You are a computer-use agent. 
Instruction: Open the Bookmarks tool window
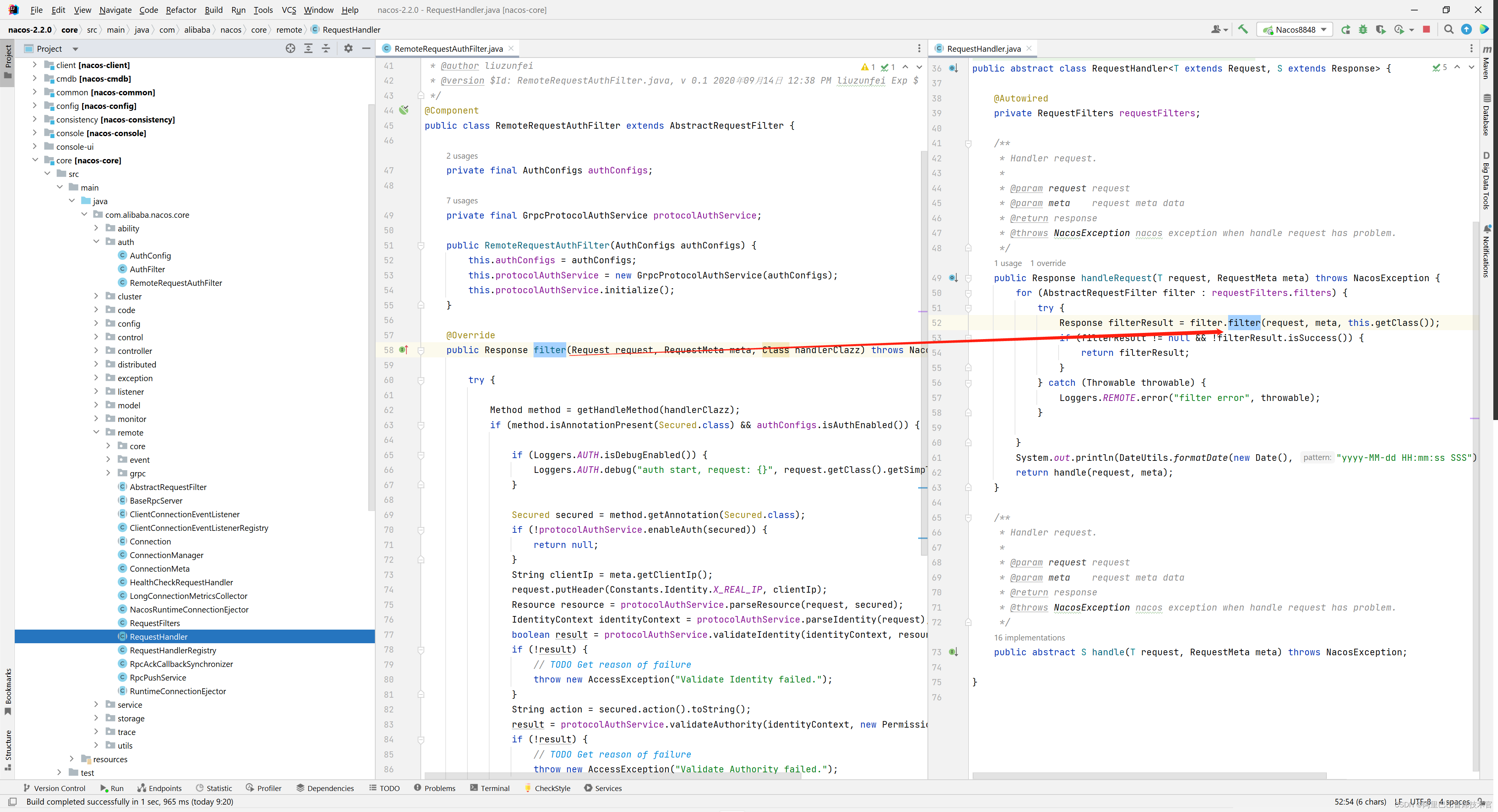click(x=7, y=691)
